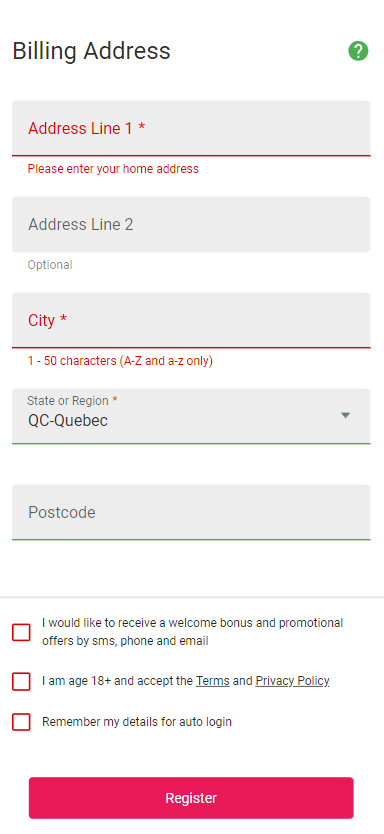Click the 'Optional' helper text
This screenshot has width=384, height=834.
pos(50,265)
